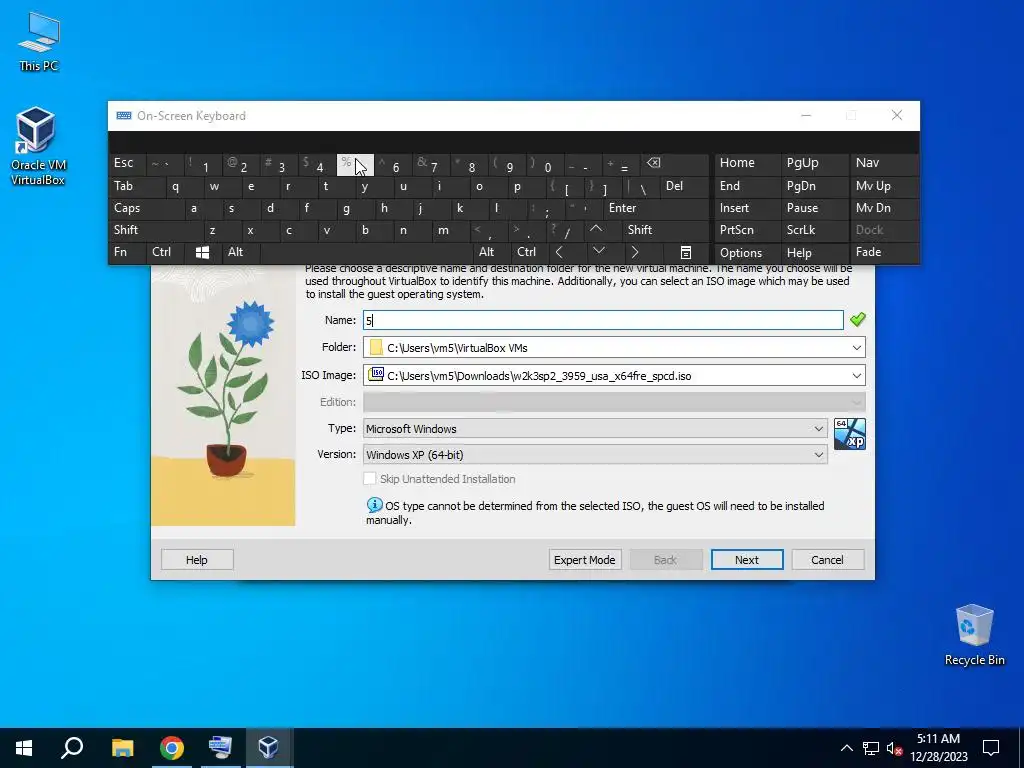Image resolution: width=1024 pixels, height=768 pixels.
Task: Click the Home key on On-Screen Keyboard
Action: pos(747,163)
